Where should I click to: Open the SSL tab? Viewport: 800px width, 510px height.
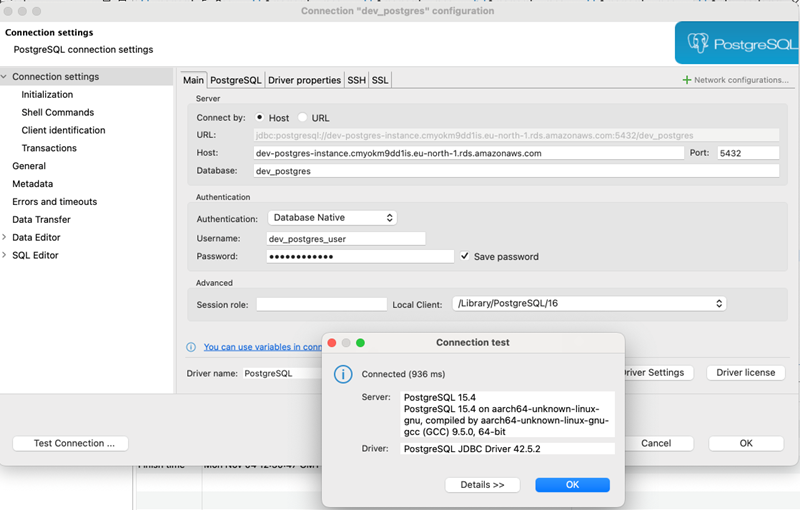(380, 80)
